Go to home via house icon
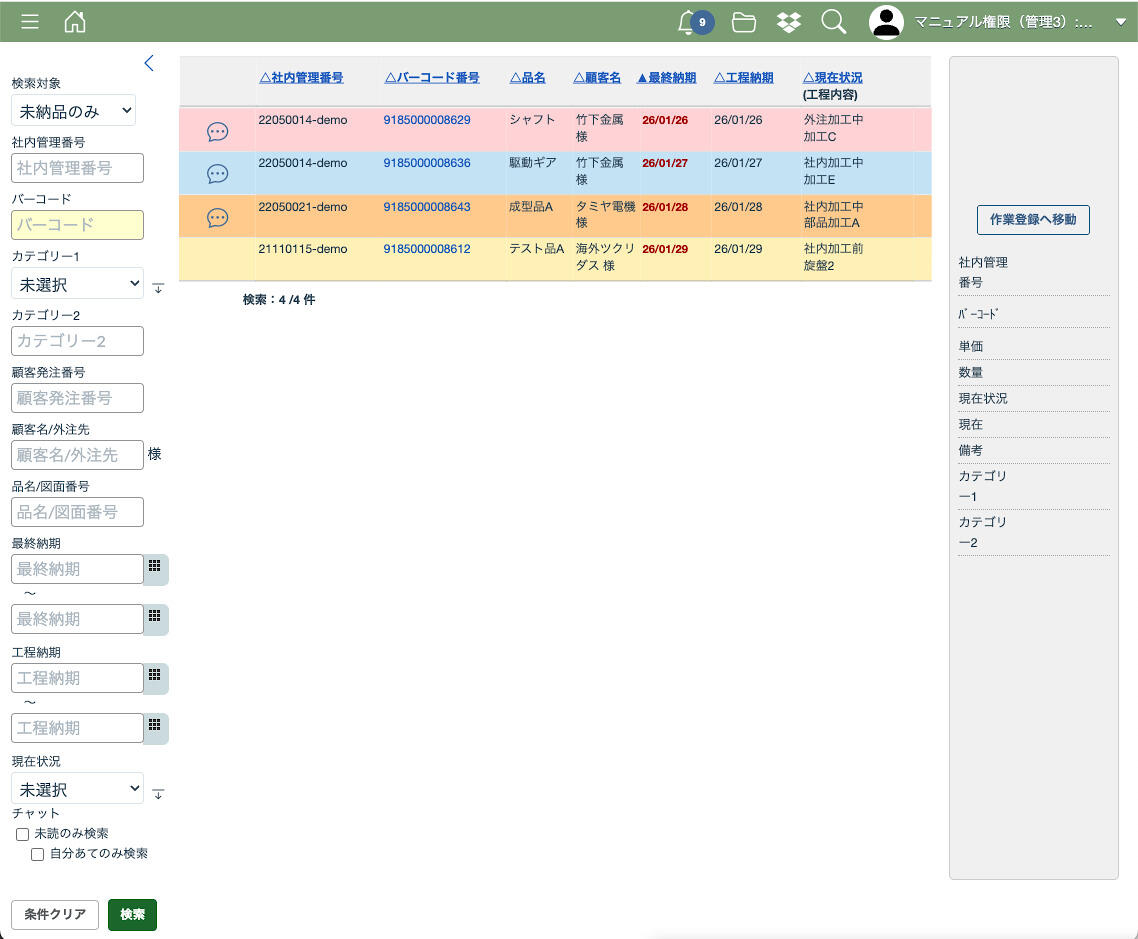The image size is (1138, 939). [x=75, y=22]
